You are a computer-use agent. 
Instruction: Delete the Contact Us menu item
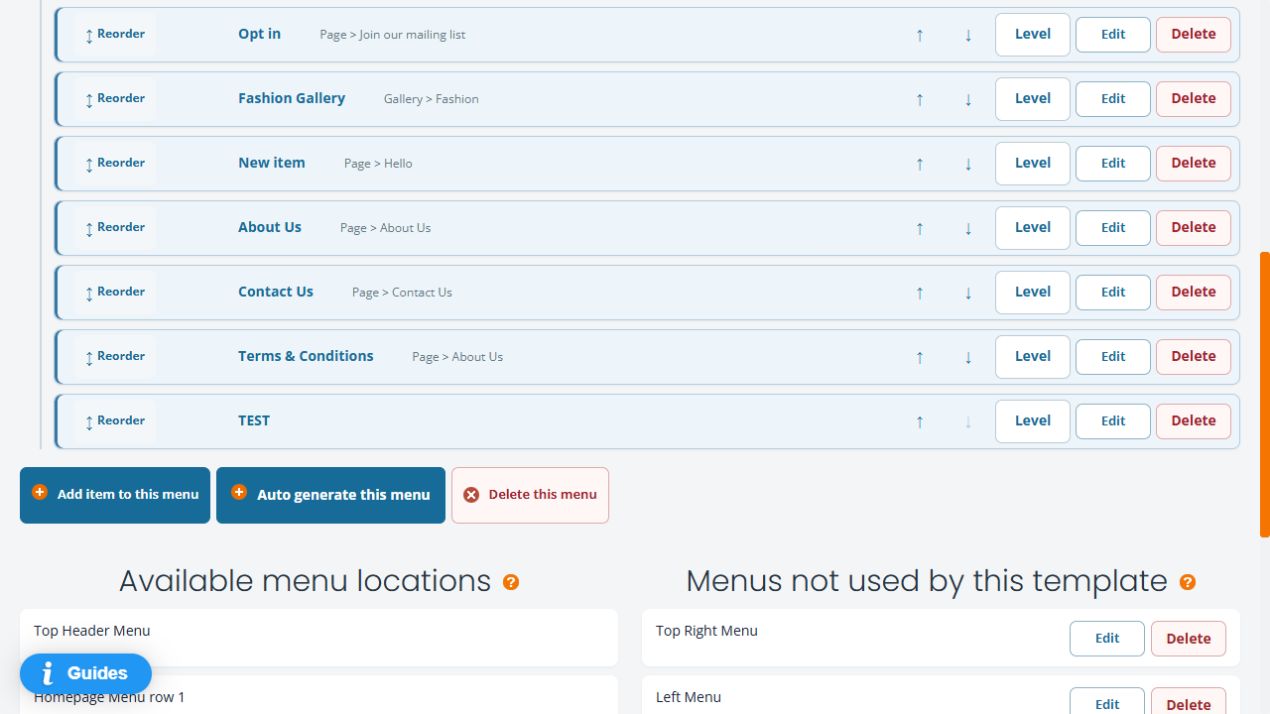[1193, 292]
